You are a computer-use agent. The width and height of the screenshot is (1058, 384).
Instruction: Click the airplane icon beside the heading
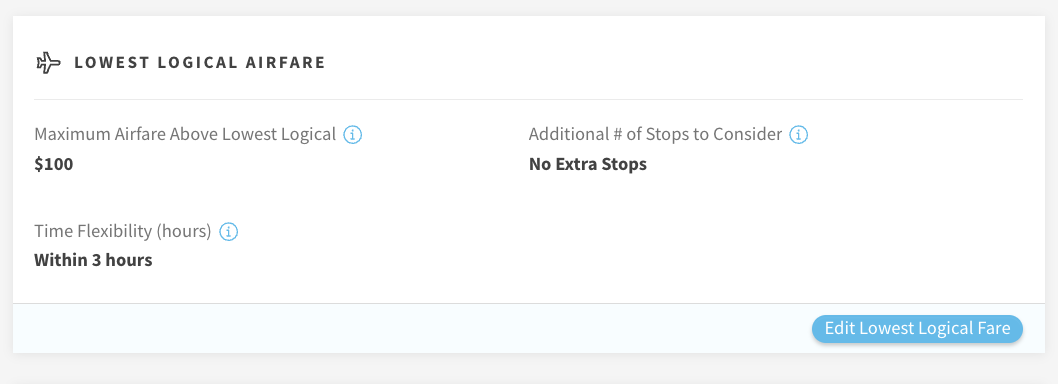48,63
